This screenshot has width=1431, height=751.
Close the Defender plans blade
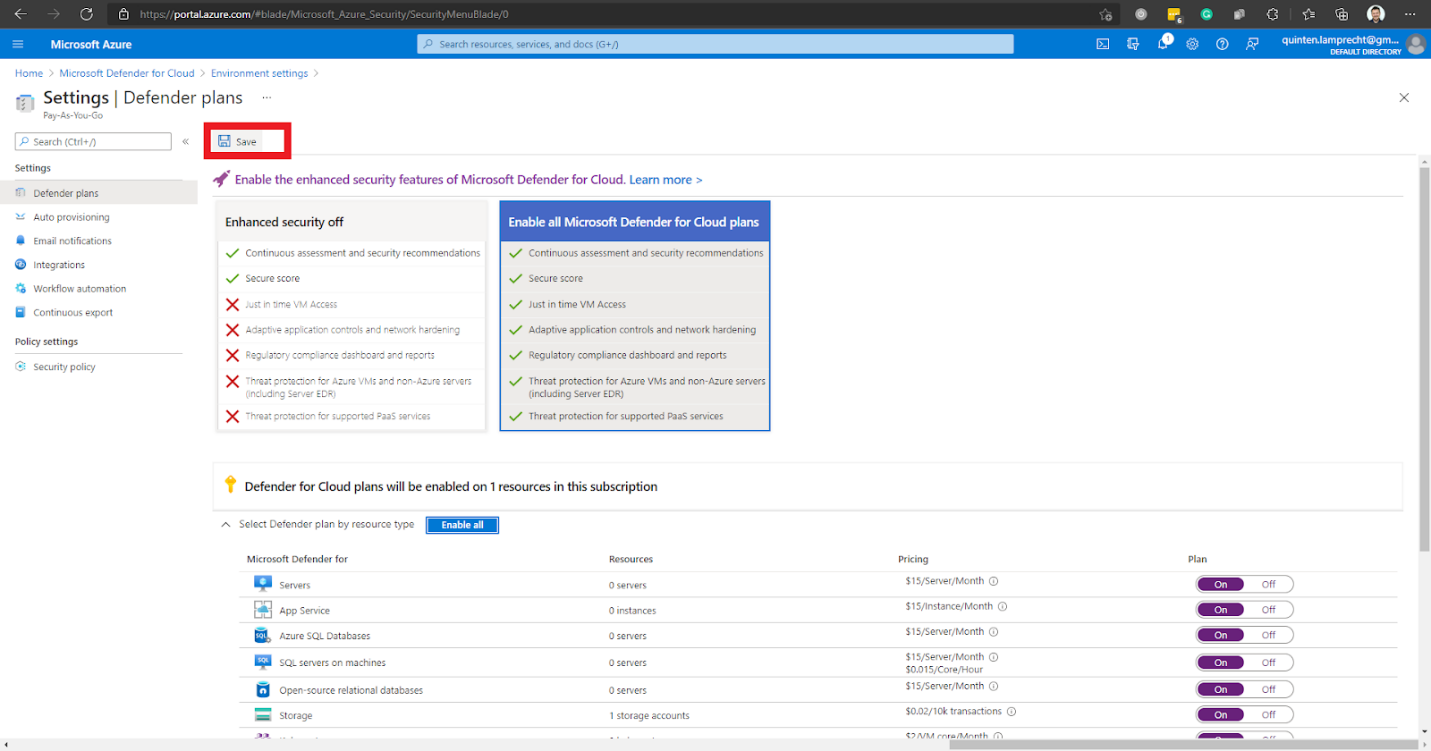point(1404,98)
